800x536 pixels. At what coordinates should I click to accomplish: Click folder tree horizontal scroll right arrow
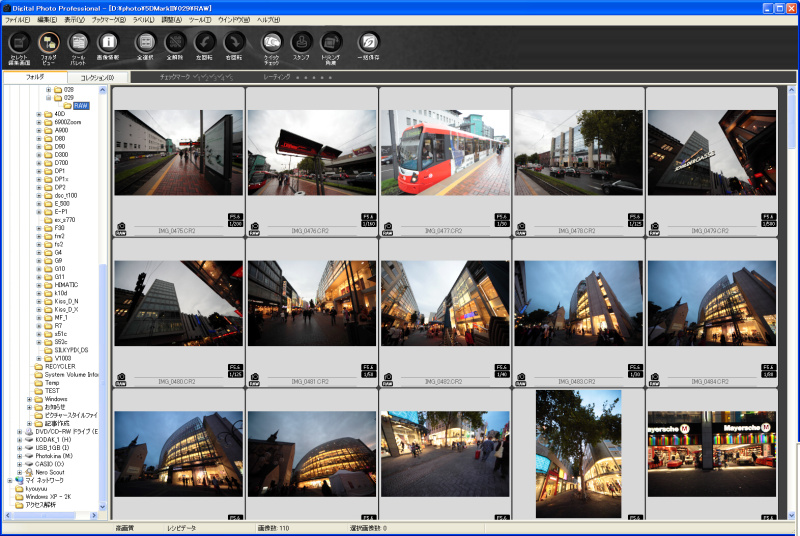tap(94, 516)
